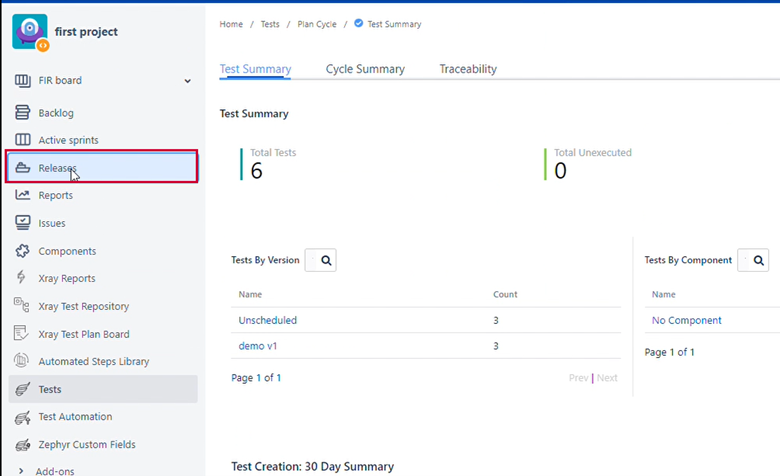The width and height of the screenshot is (780, 476).
Task: Go to Active sprints
Action: coord(68,140)
